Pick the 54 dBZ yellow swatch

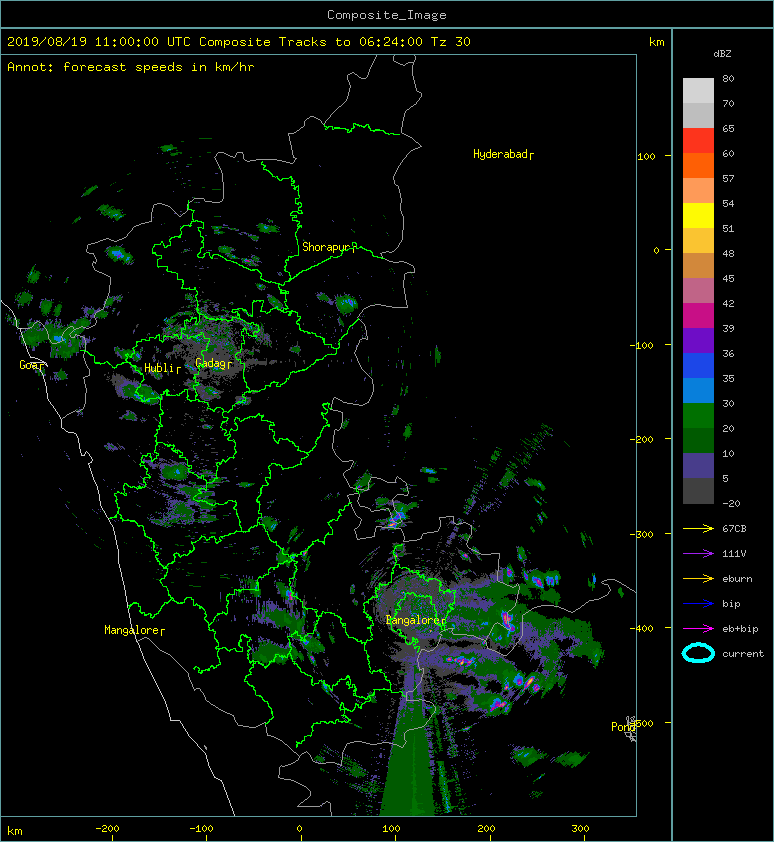pyautogui.click(x=698, y=215)
